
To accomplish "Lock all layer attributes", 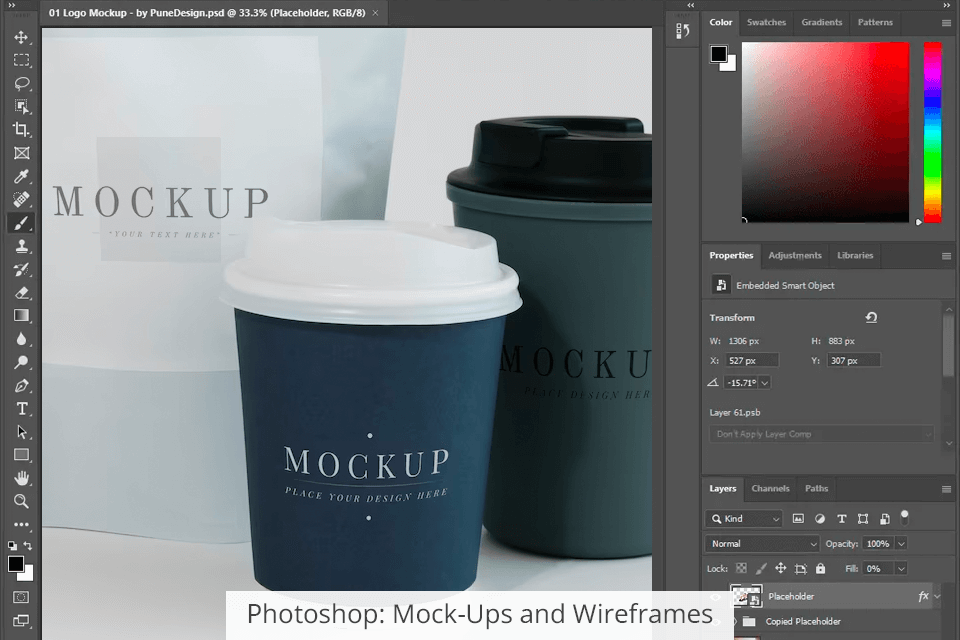I will click(820, 568).
